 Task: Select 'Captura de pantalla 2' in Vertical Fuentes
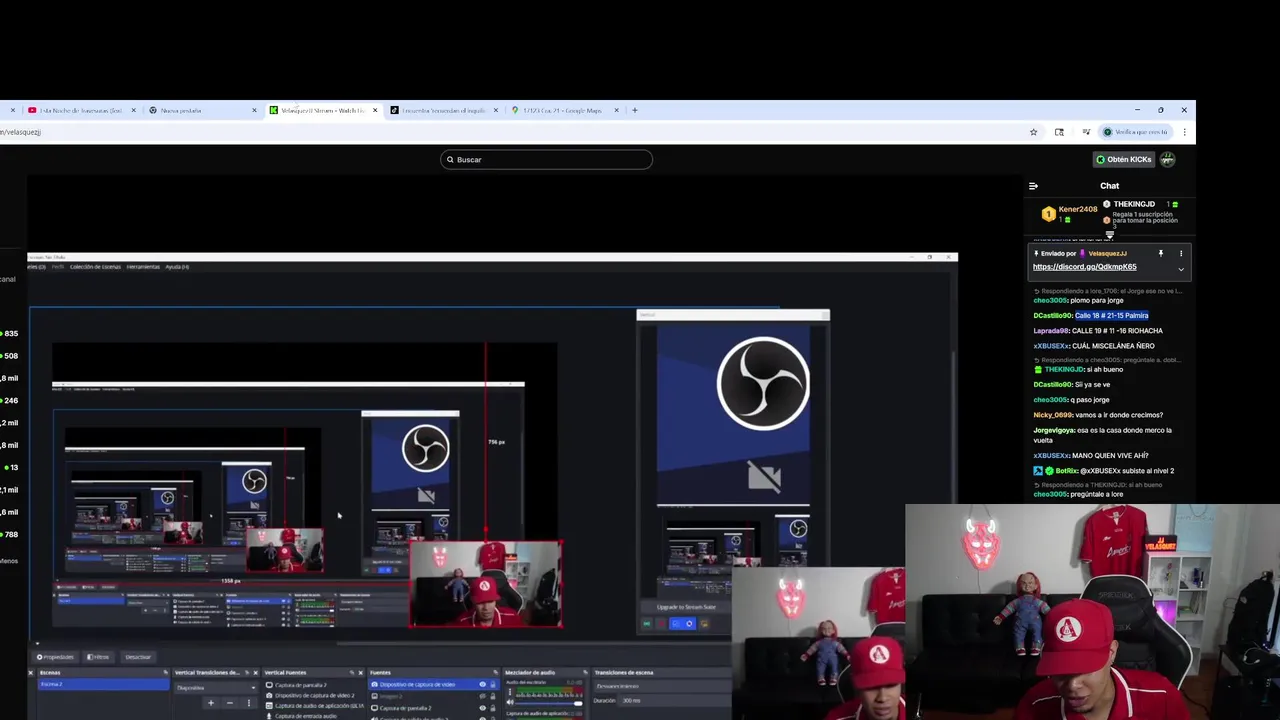[311, 685]
